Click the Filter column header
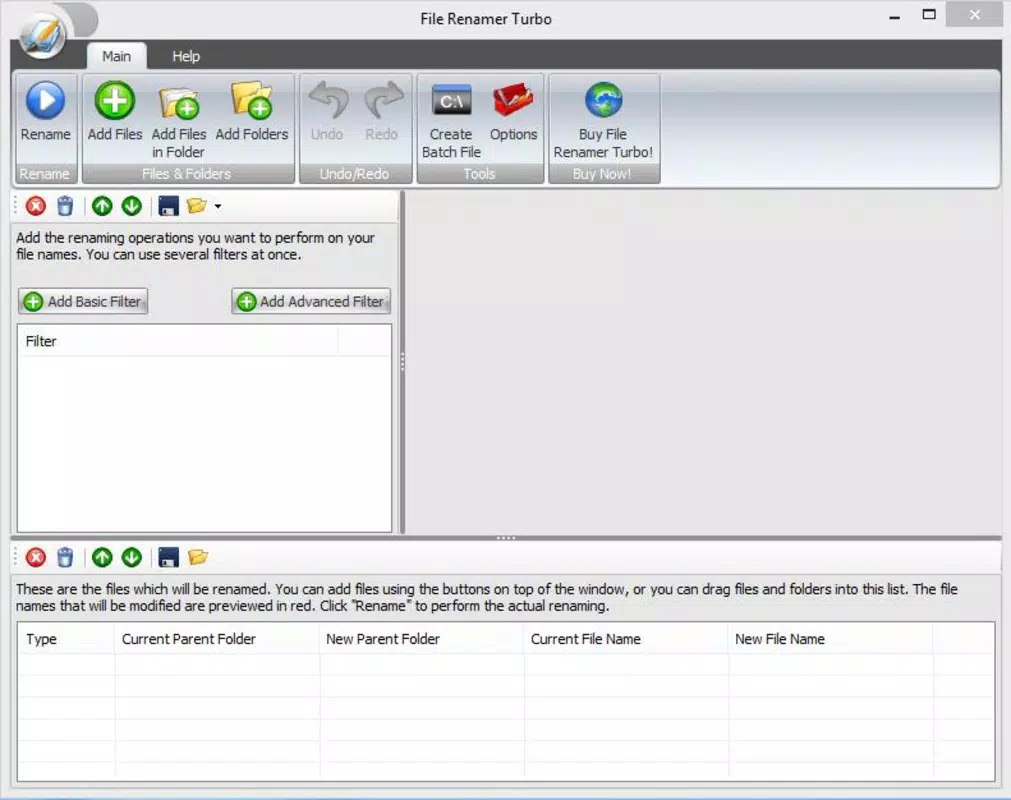This screenshot has height=800, width=1011. click(x=177, y=341)
